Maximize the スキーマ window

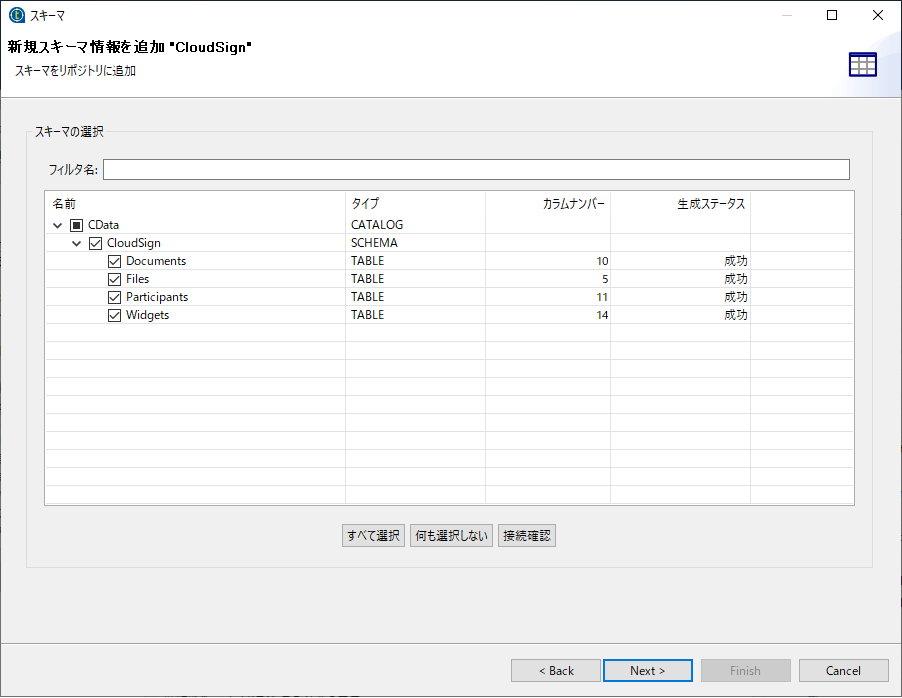coord(832,15)
